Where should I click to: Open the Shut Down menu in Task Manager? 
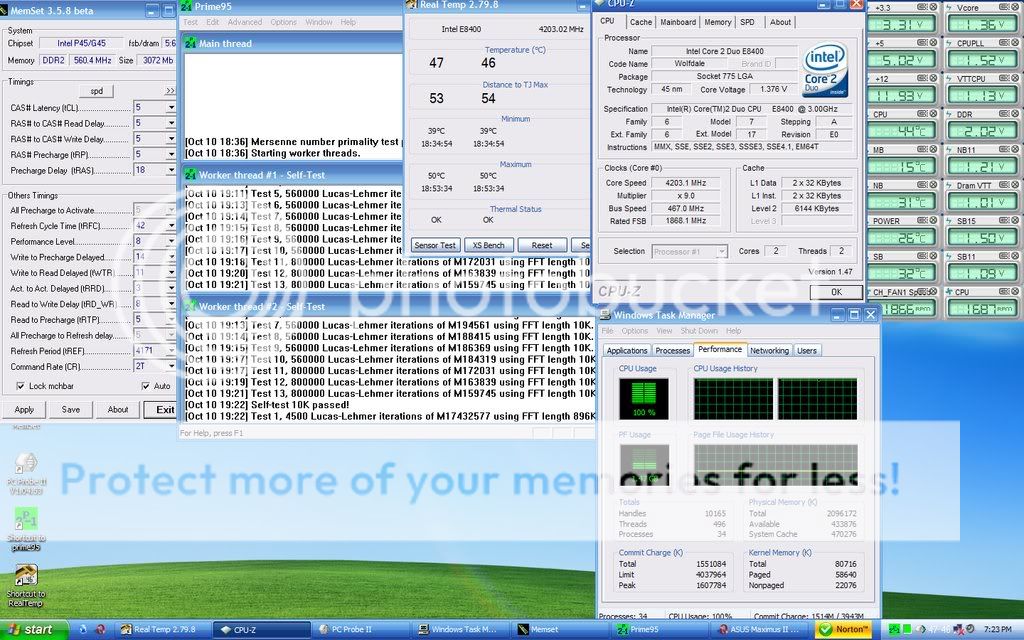[699, 331]
